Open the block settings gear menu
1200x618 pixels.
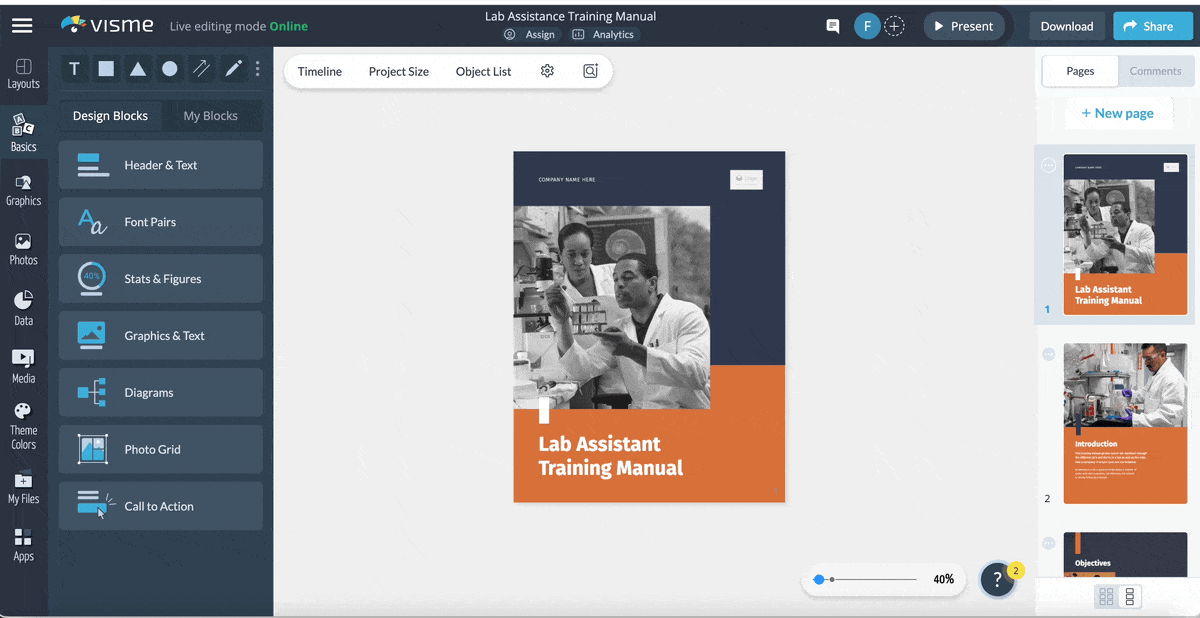pyautogui.click(x=546, y=71)
